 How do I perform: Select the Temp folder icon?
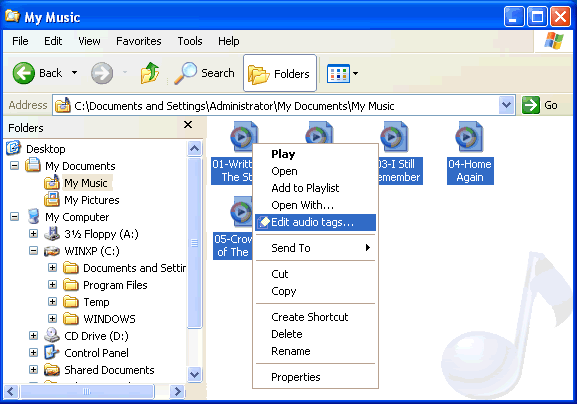[71, 302]
